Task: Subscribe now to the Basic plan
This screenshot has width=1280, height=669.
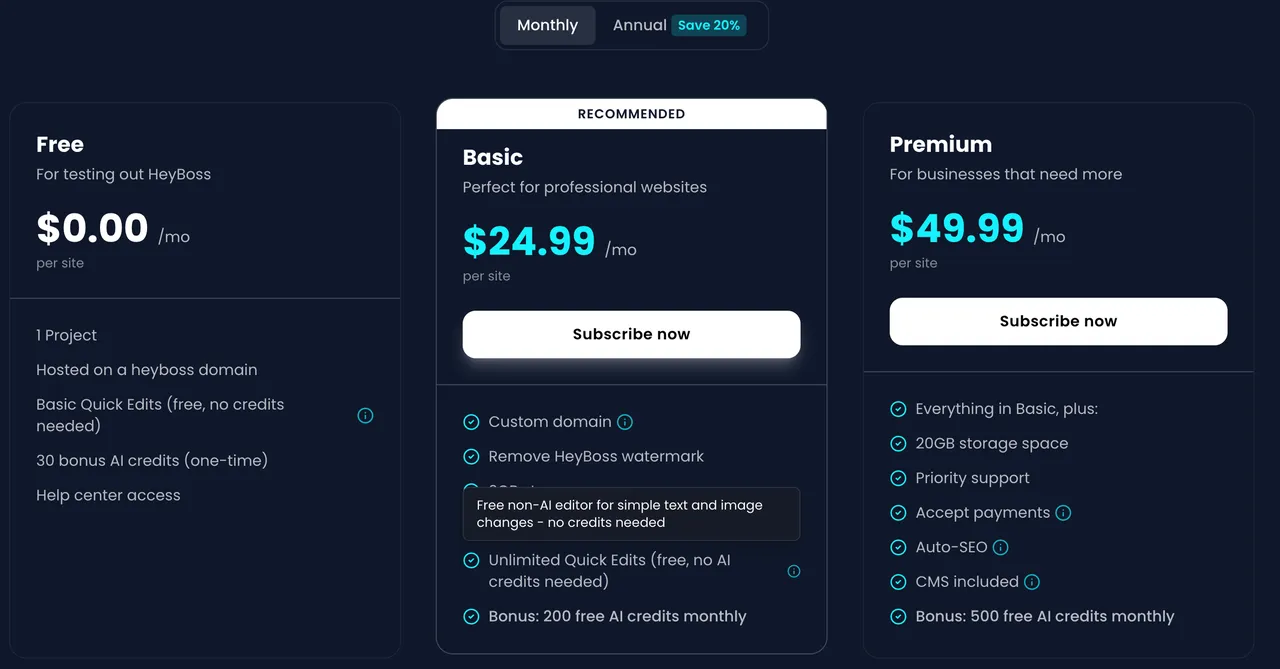Action: point(631,334)
